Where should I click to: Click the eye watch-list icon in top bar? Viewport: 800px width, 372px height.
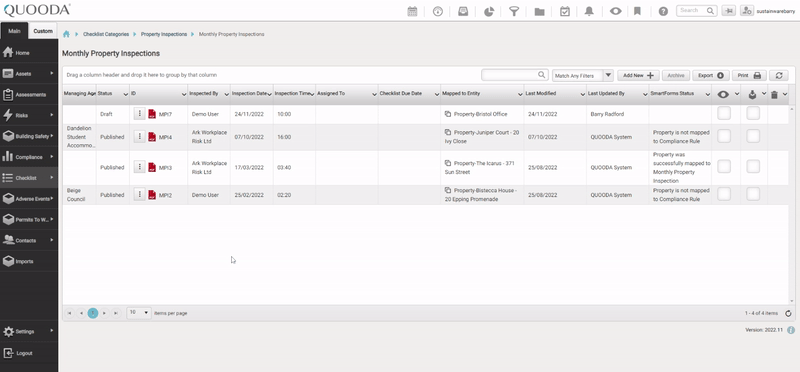(x=615, y=11)
